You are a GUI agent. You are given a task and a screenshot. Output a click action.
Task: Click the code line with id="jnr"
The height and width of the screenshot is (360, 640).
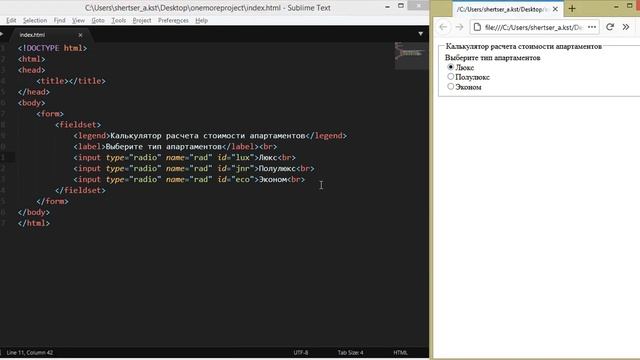194,168
